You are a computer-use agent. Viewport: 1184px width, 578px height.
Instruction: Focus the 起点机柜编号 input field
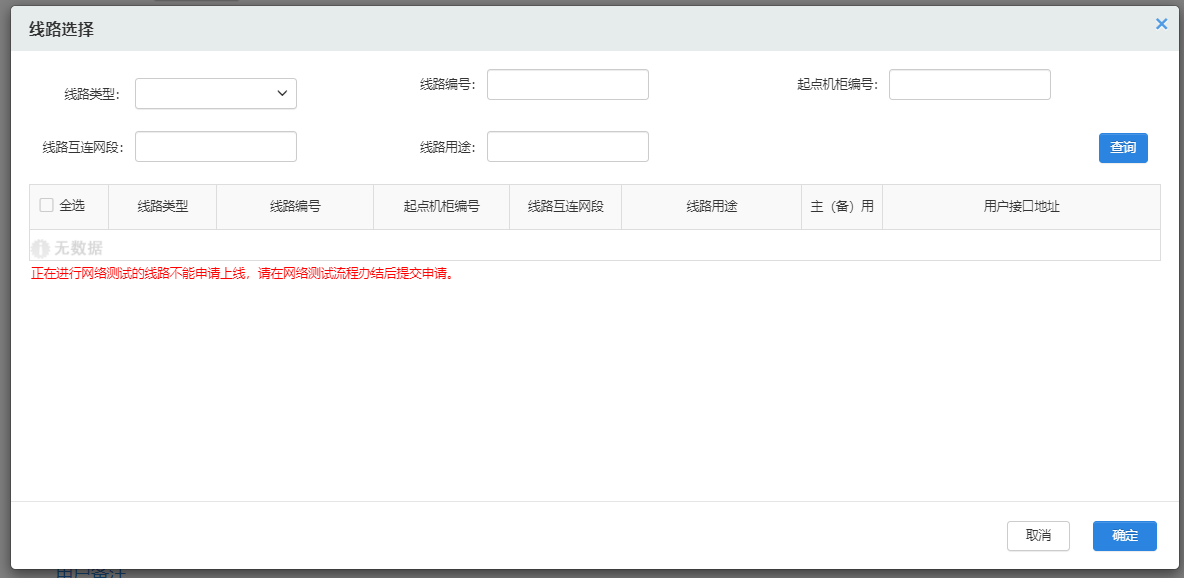click(x=970, y=85)
